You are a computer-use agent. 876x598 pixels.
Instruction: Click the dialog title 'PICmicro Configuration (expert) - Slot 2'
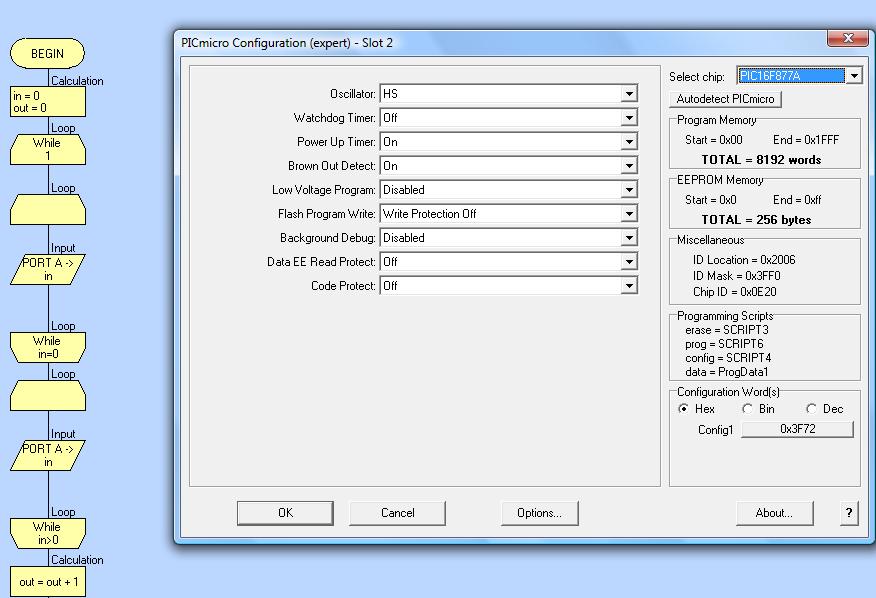pyautogui.click(x=287, y=43)
